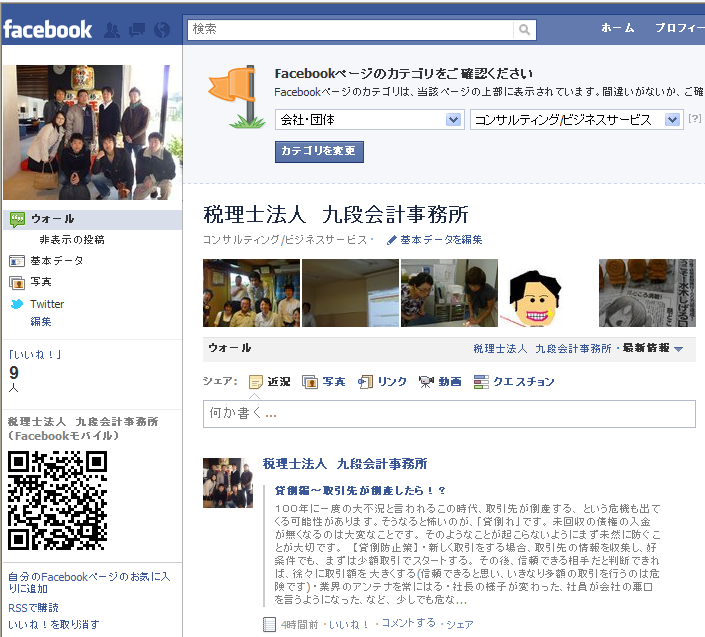Click コメントする under the post
This screenshot has width=705, height=637.
(409, 623)
